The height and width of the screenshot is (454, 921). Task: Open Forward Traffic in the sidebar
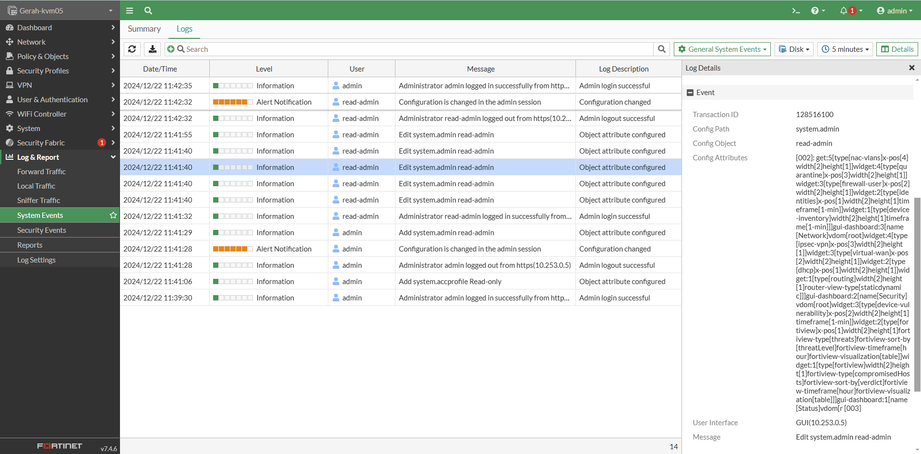[x=41, y=172]
